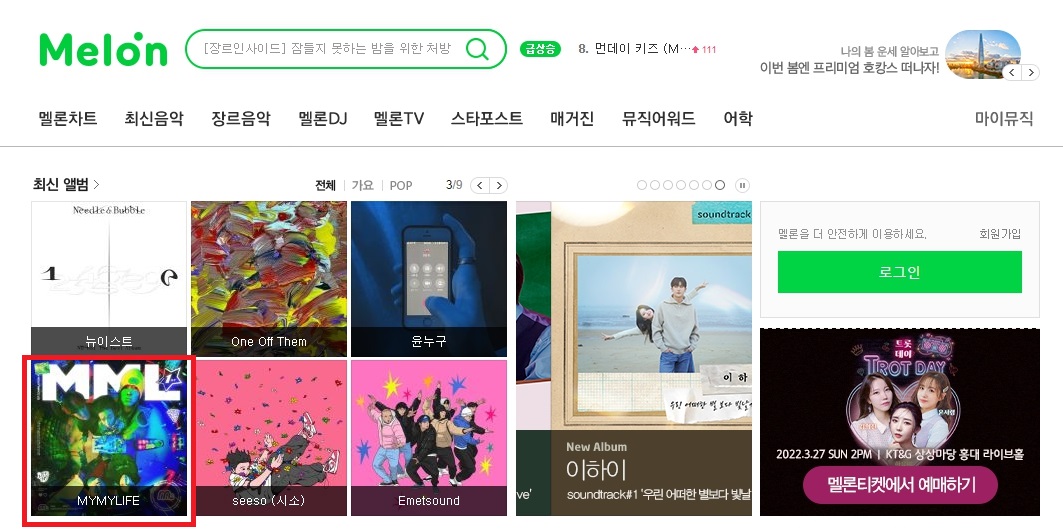
Task: Show next top promo banner arrow
Action: coord(1030,73)
